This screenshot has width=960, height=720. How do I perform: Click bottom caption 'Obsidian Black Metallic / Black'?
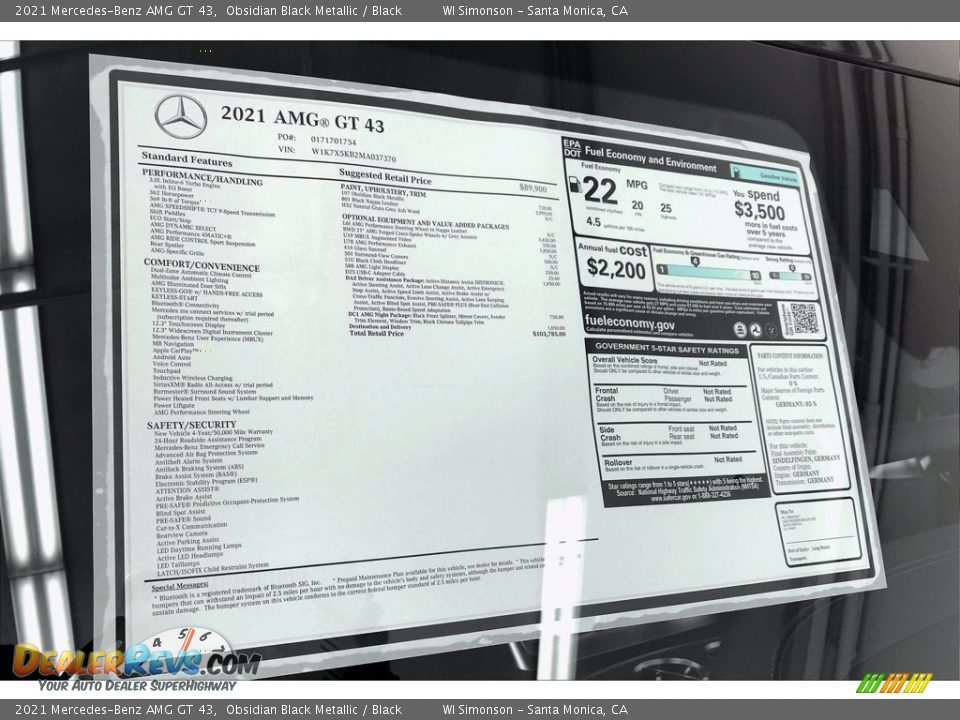click(313, 710)
